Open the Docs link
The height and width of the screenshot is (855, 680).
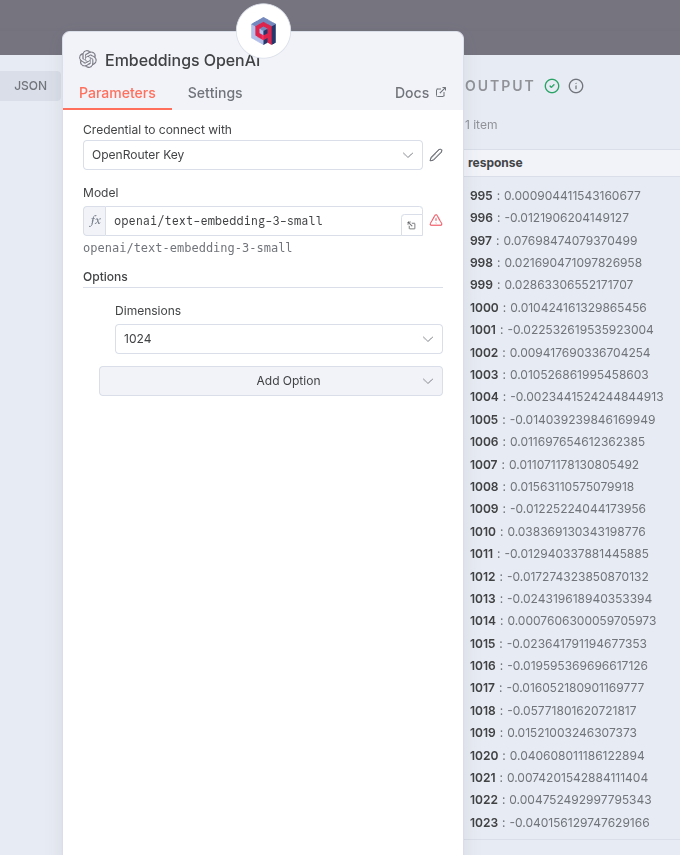411,93
